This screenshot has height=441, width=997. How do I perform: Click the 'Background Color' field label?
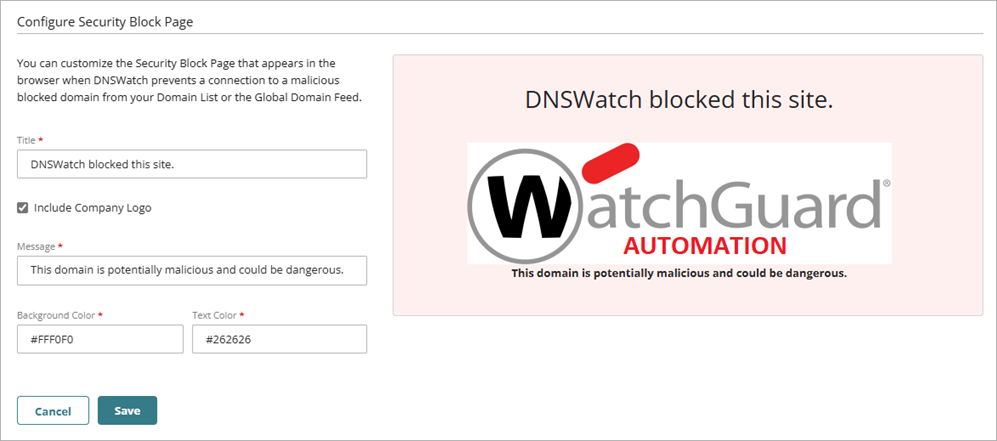click(x=56, y=315)
